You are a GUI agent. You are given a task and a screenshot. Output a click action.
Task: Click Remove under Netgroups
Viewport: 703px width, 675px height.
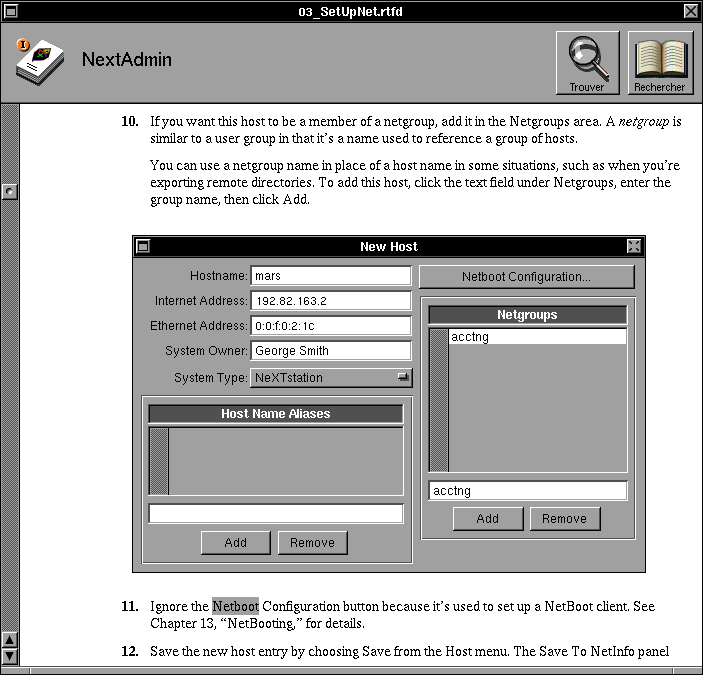(x=565, y=519)
